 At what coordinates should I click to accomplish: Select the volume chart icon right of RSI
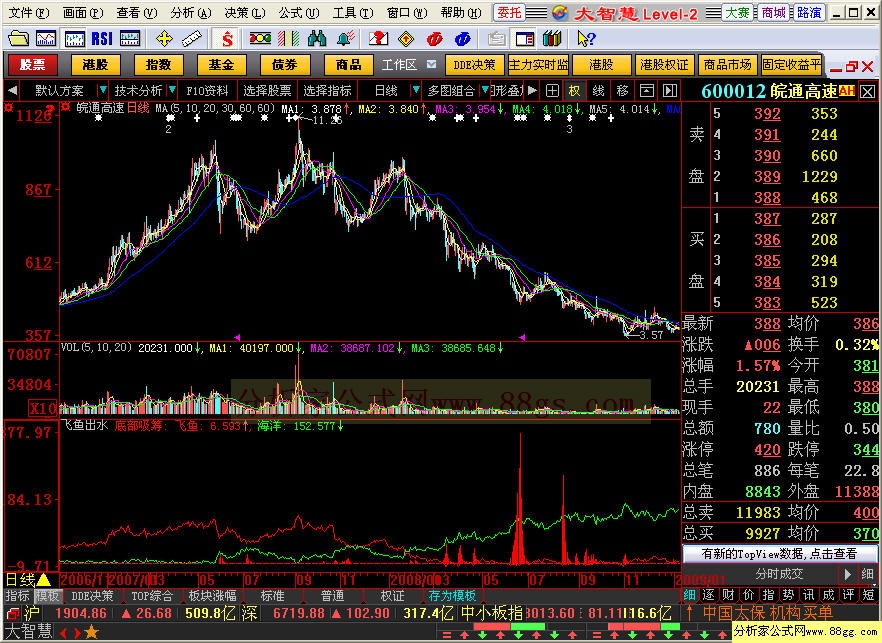pos(130,39)
